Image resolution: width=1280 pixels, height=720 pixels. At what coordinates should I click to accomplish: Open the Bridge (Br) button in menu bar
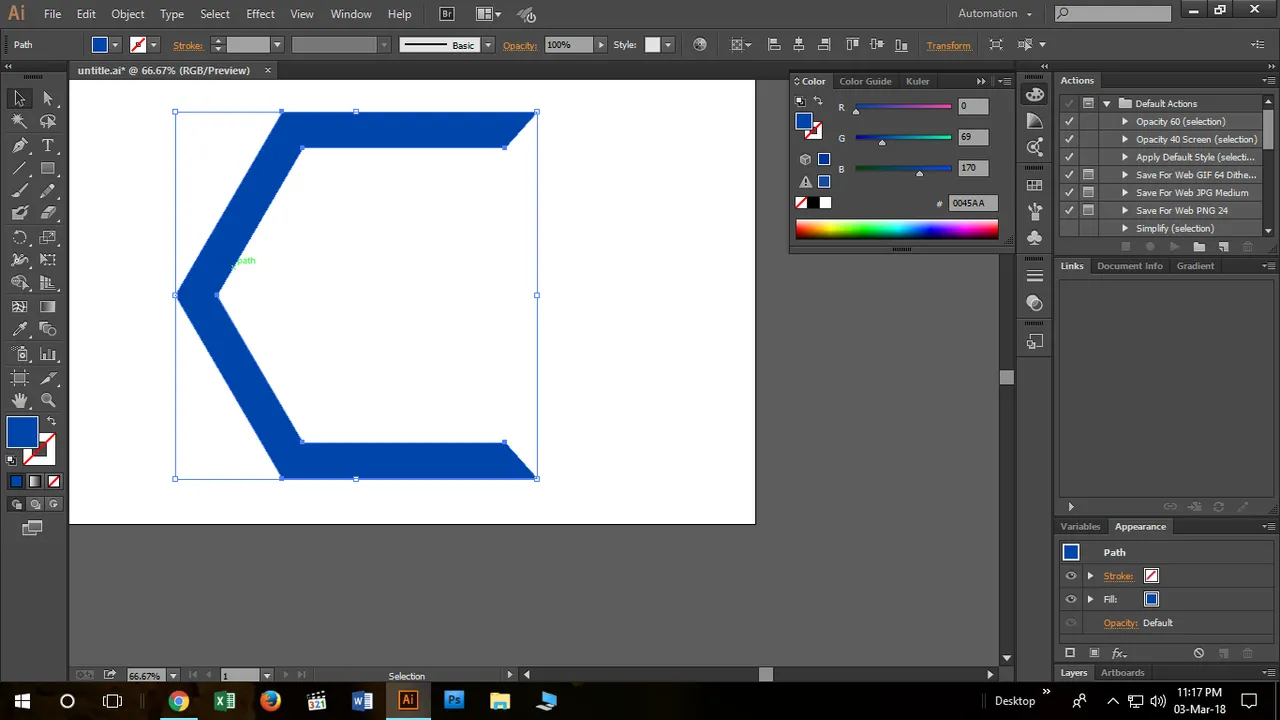447,14
